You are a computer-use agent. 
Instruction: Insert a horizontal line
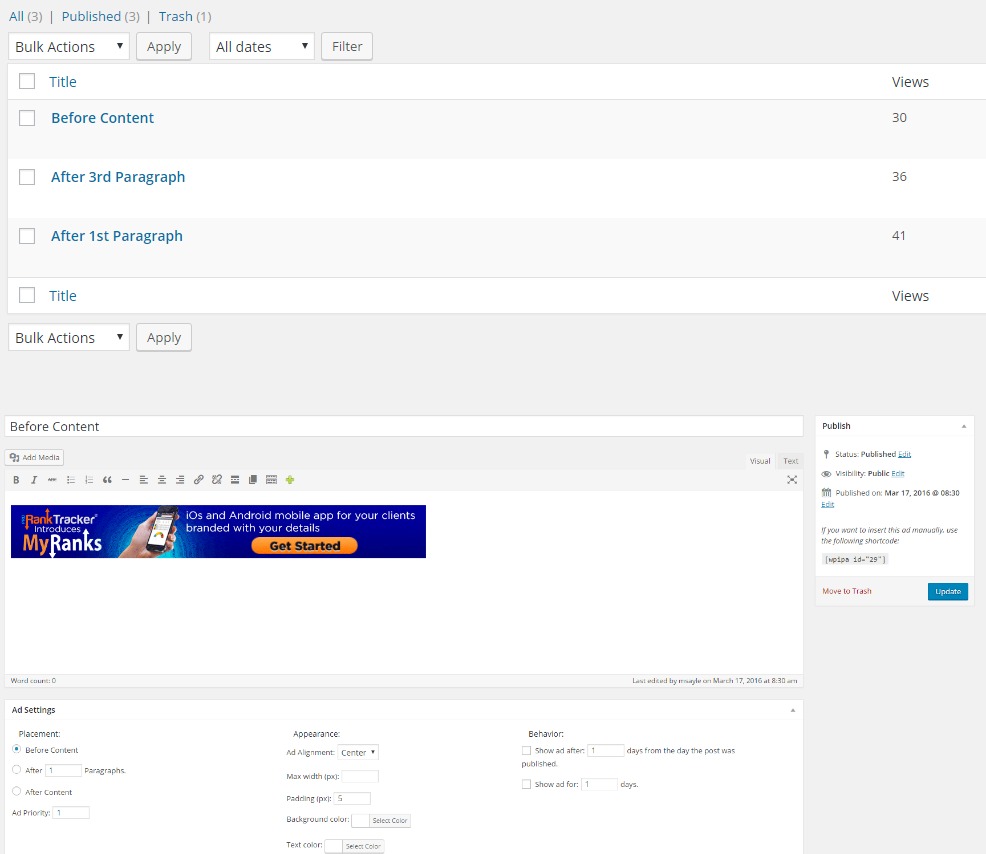[125, 480]
